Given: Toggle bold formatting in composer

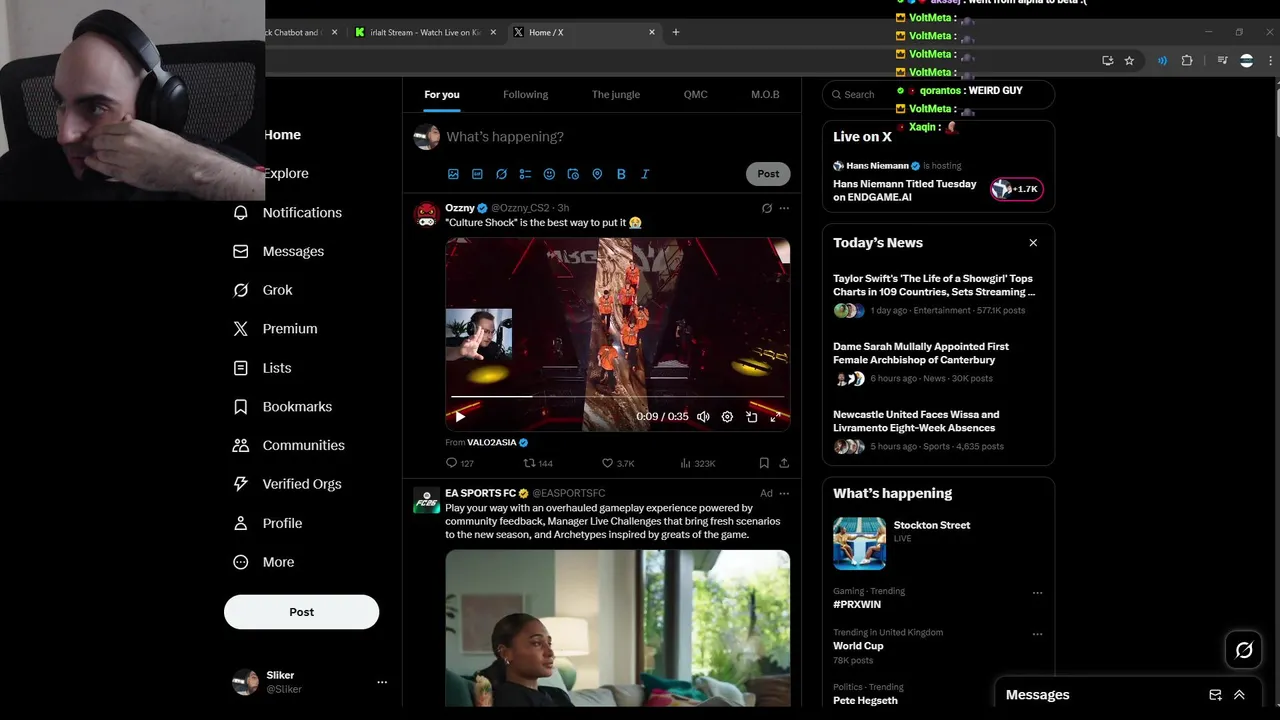Looking at the screenshot, I should coord(621,174).
